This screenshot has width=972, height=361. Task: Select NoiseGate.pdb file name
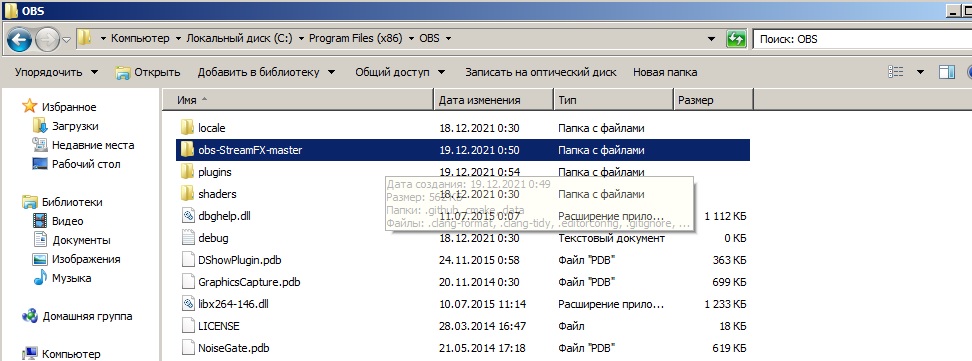click(x=234, y=349)
